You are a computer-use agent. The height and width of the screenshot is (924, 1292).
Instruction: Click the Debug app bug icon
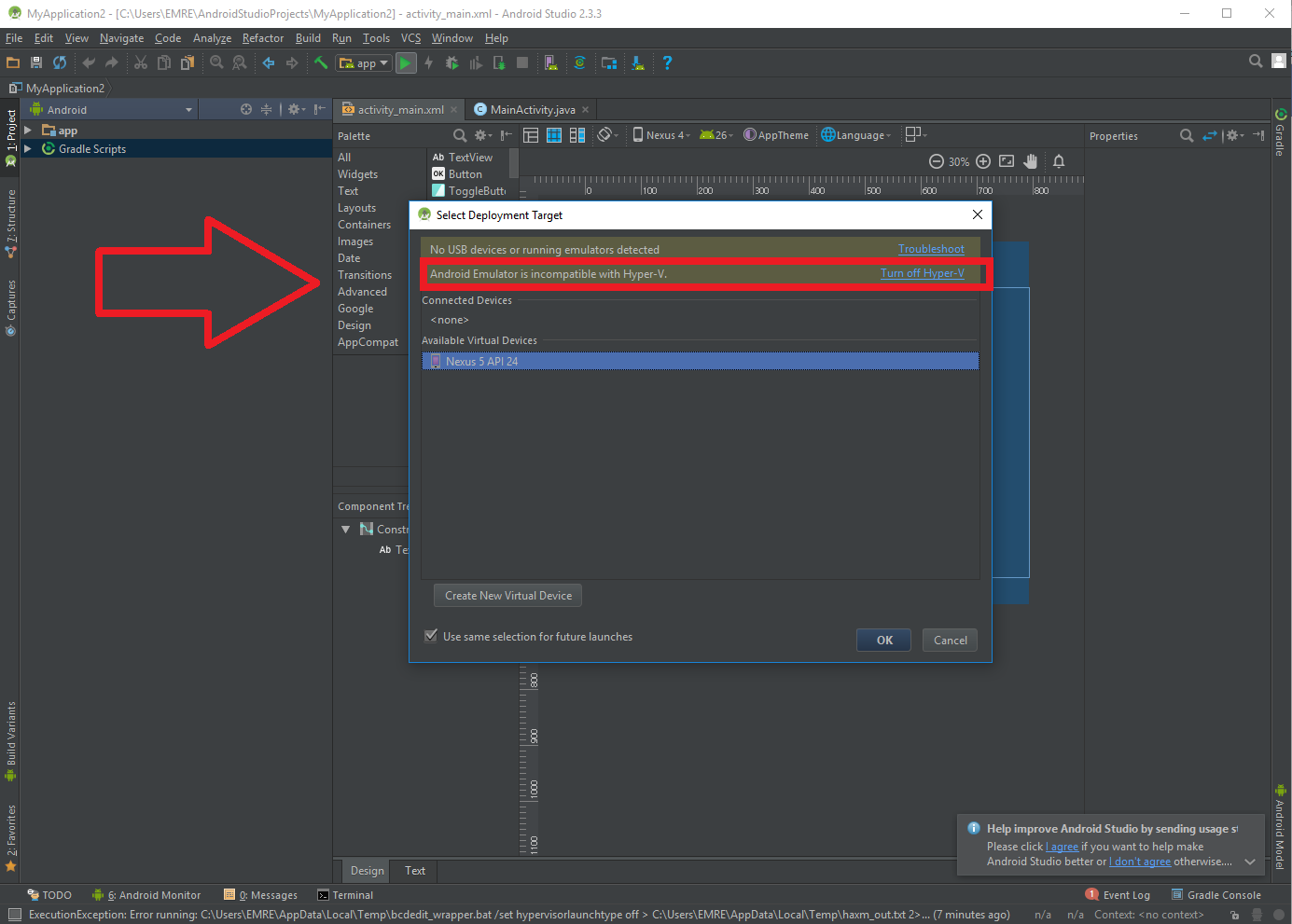click(x=452, y=62)
